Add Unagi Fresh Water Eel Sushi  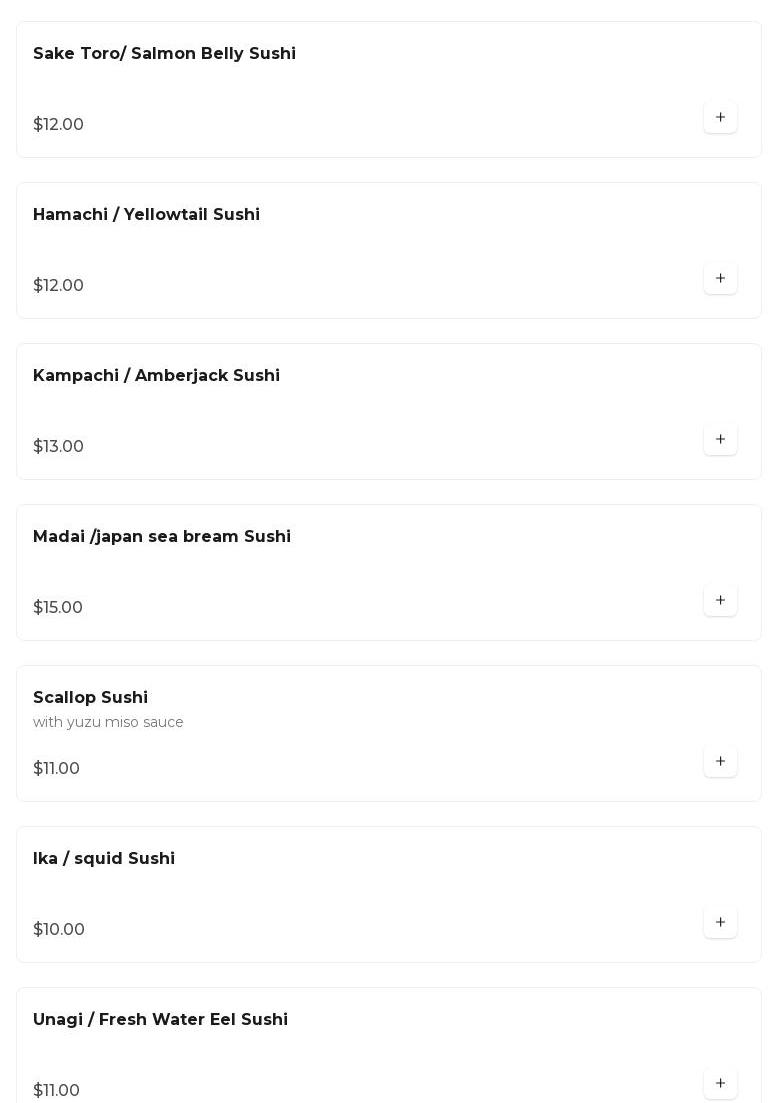pyautogui.click(x=720, y=1084)
